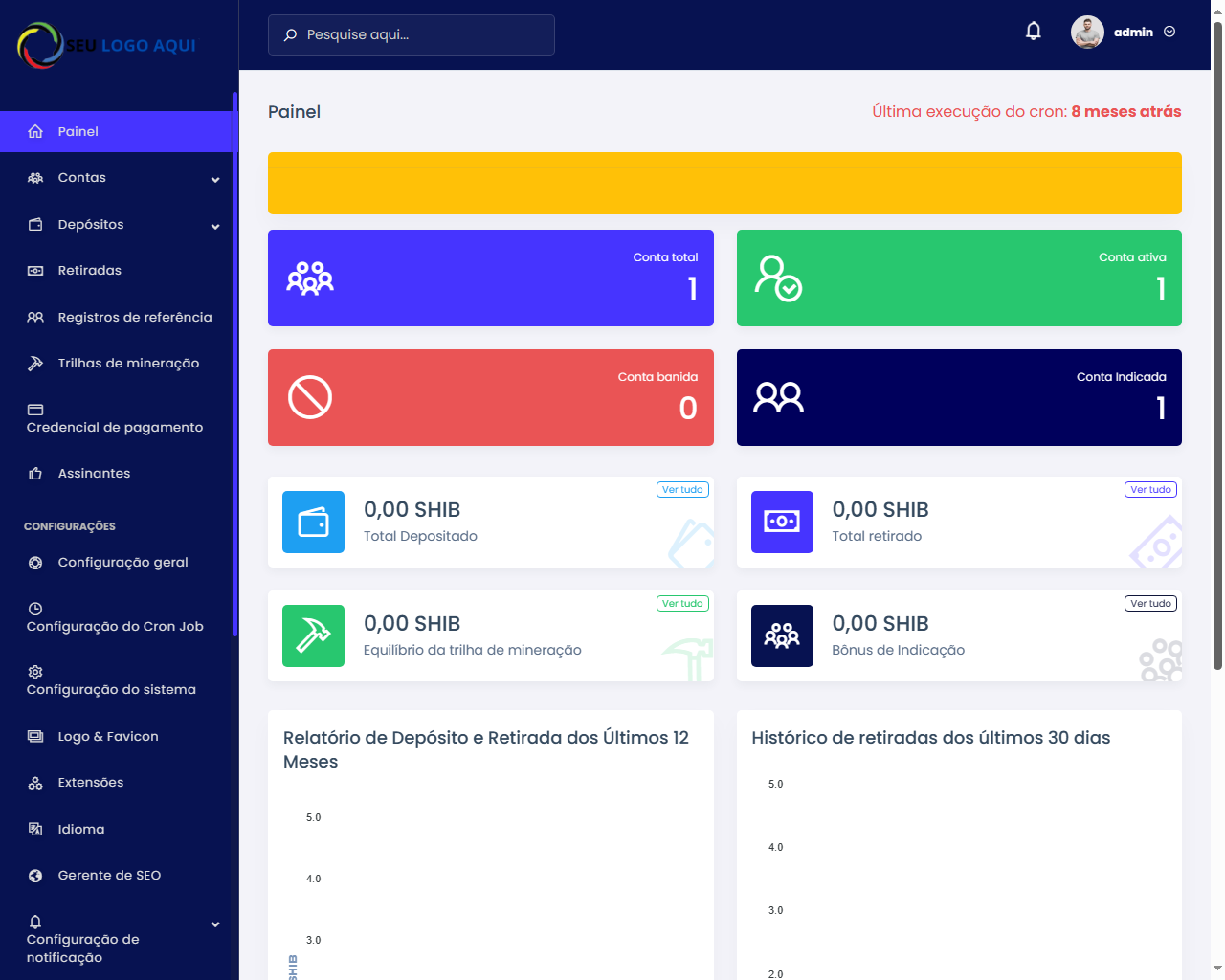Image resolution: width=1225 pixels, height=980 pixels.
Task: Expand the Depósitos submenu chevron
Action: click(x=215, y=226)
